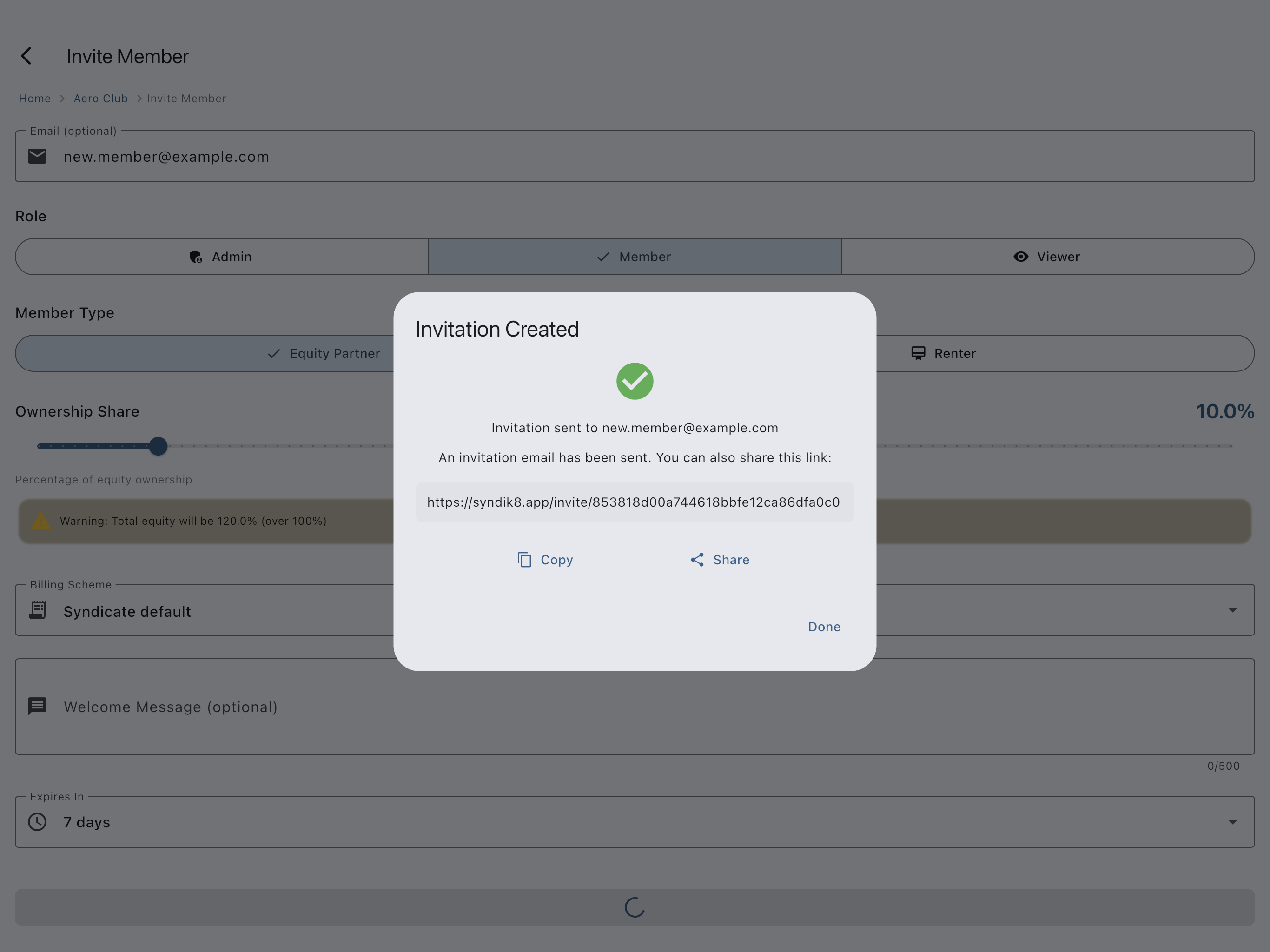Focus the Welcome Message field
The height and width of the screenshot is (952, 1270).
635,706
